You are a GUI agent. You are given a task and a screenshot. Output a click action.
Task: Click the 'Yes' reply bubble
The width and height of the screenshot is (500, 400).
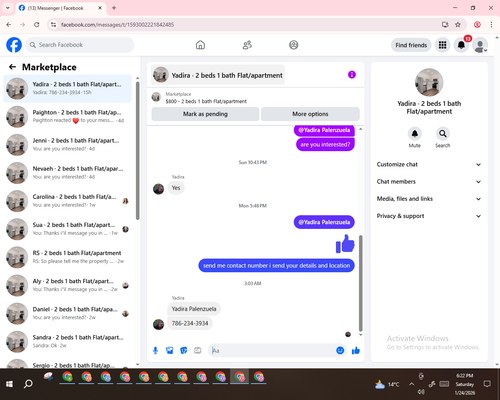point(176,188)
